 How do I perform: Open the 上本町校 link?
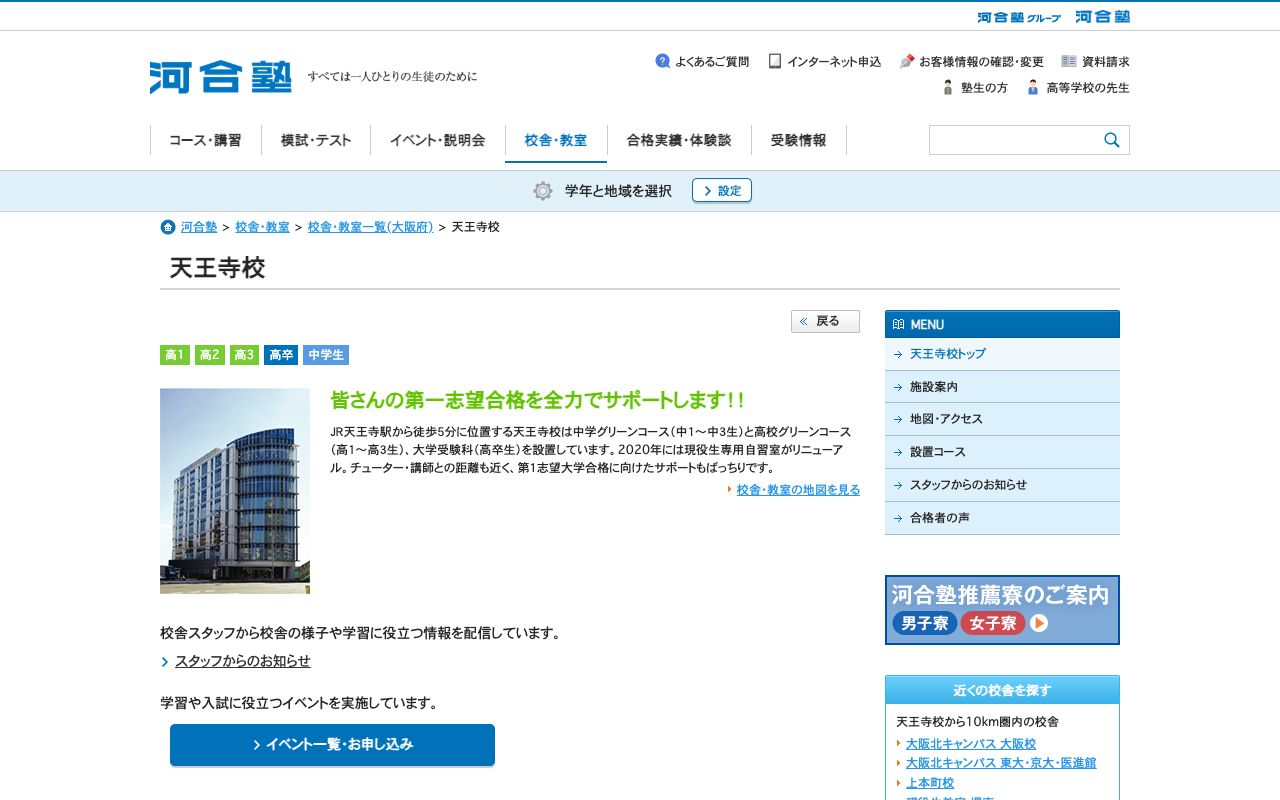point(930,783)
